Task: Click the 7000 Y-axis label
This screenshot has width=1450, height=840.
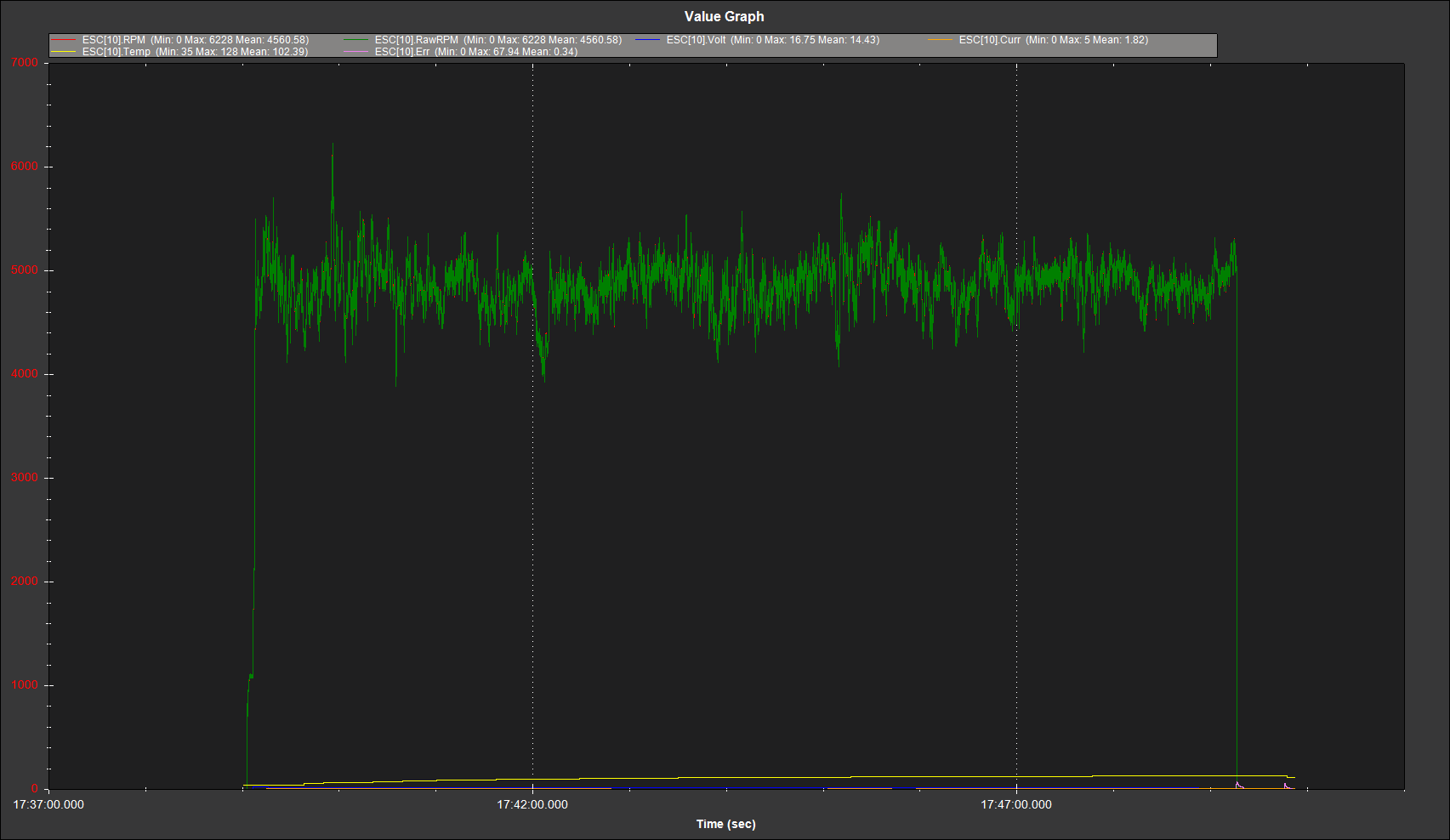Action: click(x=25, y=63)
